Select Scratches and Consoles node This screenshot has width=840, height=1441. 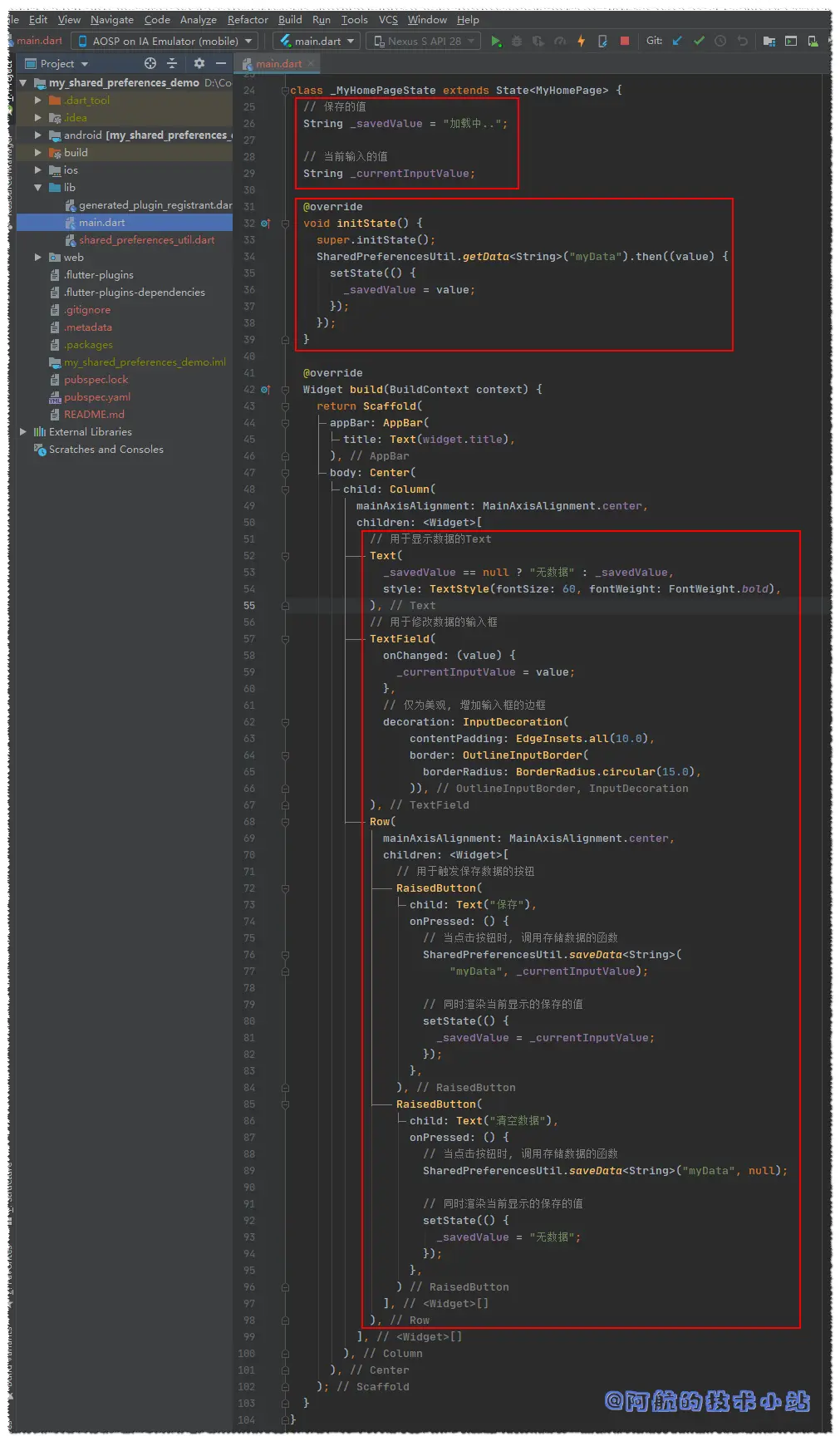coord(106,450)
